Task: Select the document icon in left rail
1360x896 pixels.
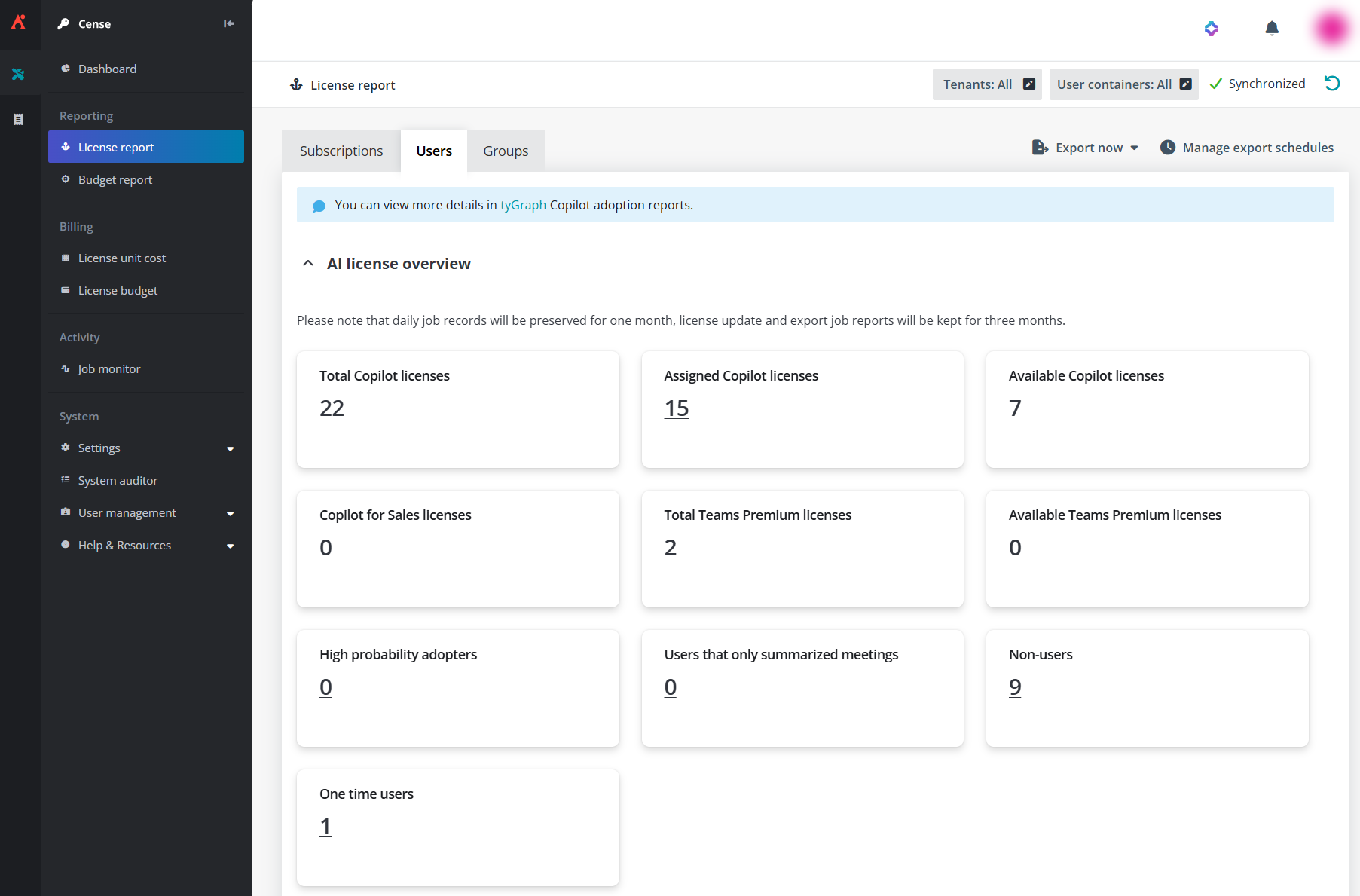Action: coord(19,119)
